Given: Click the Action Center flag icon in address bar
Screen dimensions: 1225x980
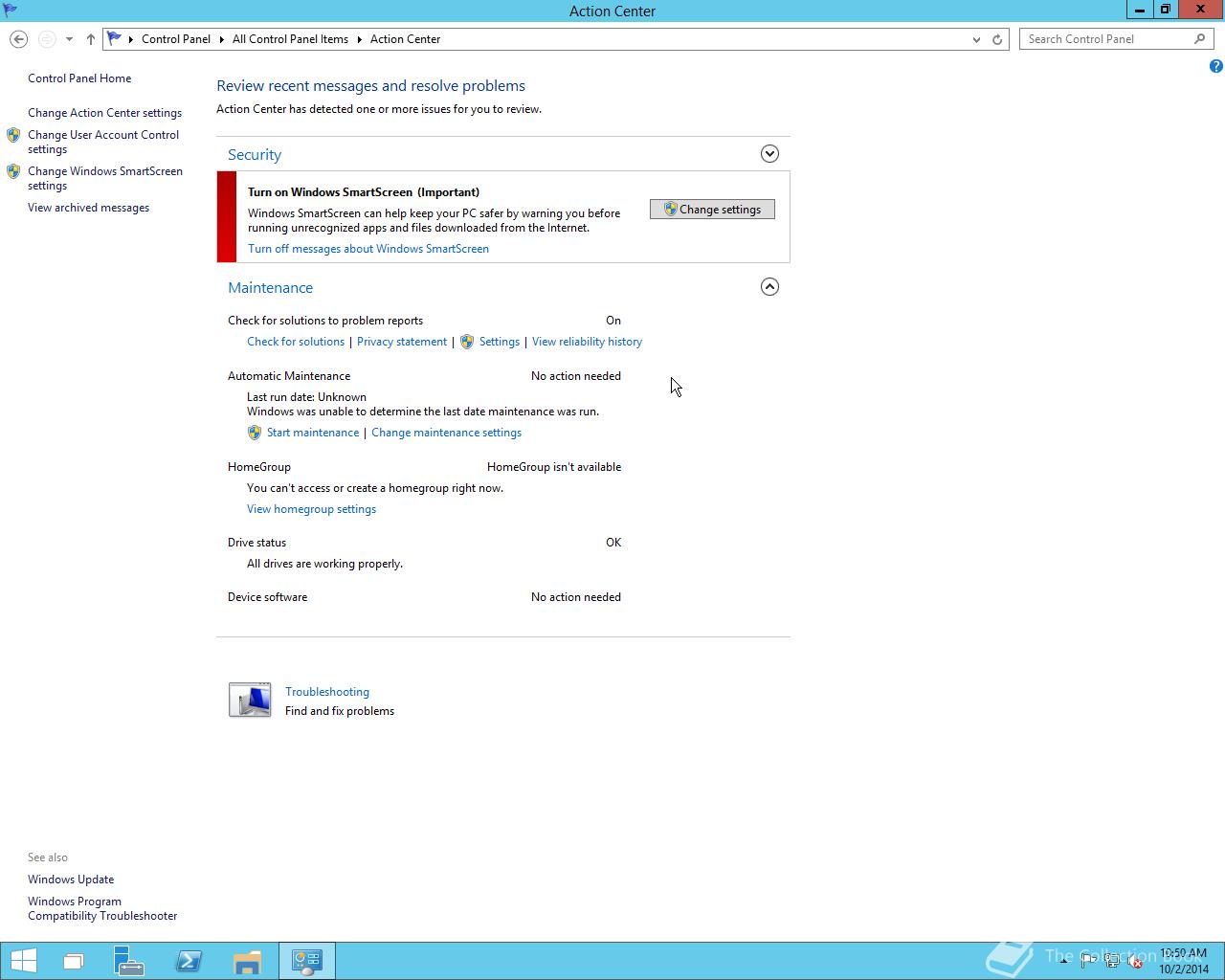Looking at the screenshot, I should [x=115, y=39].
